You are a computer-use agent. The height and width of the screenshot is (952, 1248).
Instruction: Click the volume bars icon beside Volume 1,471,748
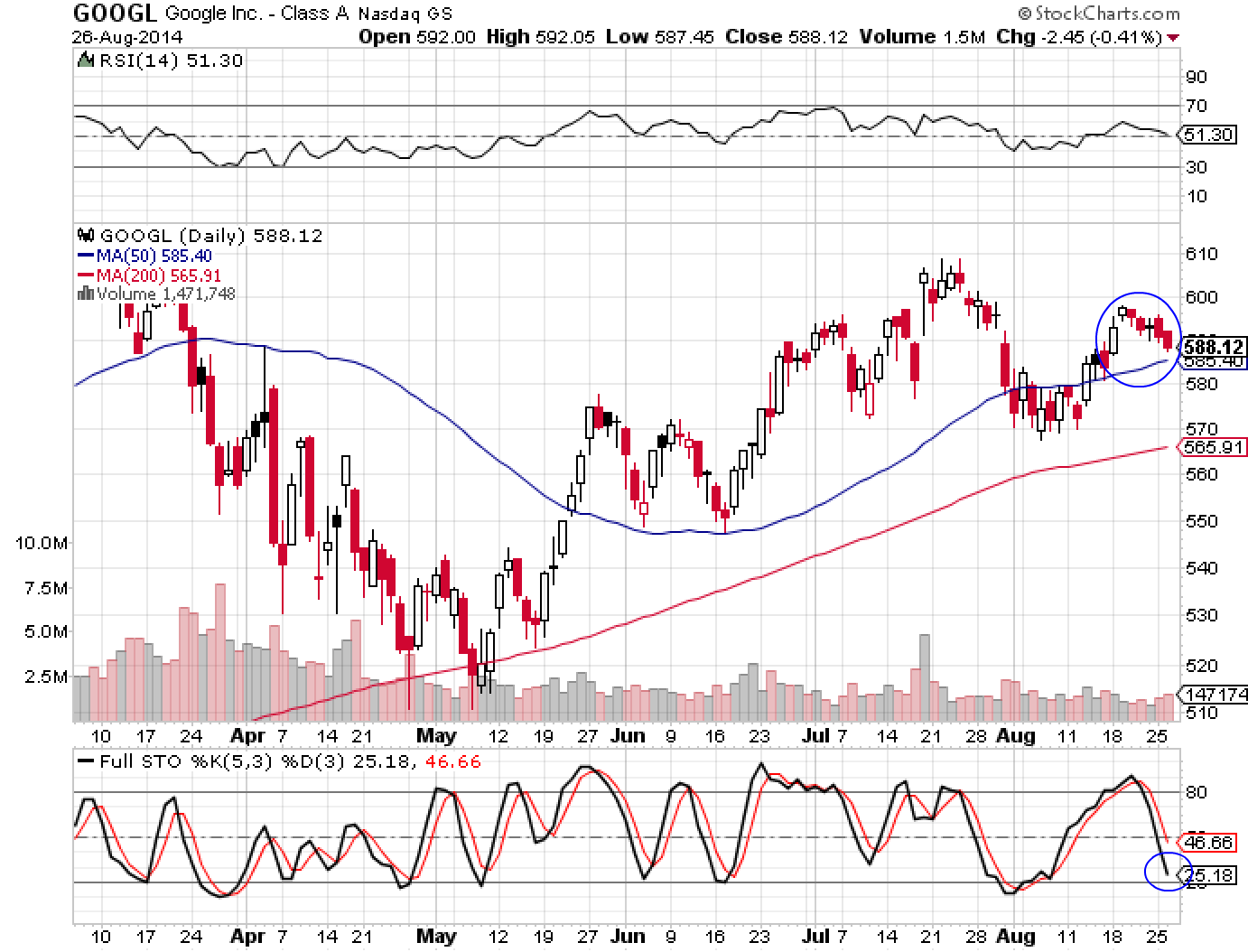87,294
